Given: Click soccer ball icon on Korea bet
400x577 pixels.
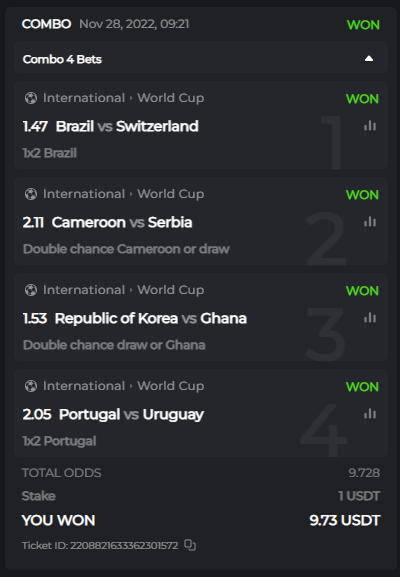Looking at the screenshot, I should 31,290.
